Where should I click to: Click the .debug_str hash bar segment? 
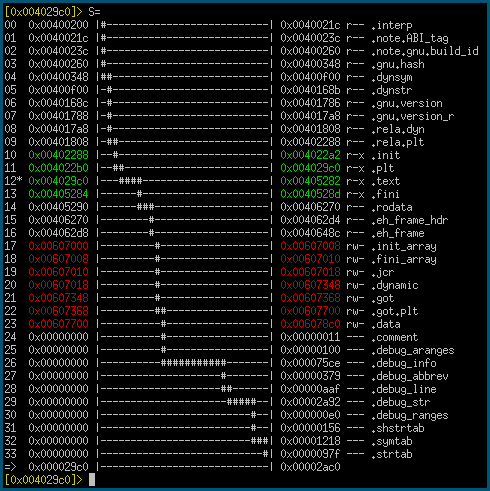(x=241, y=402)
